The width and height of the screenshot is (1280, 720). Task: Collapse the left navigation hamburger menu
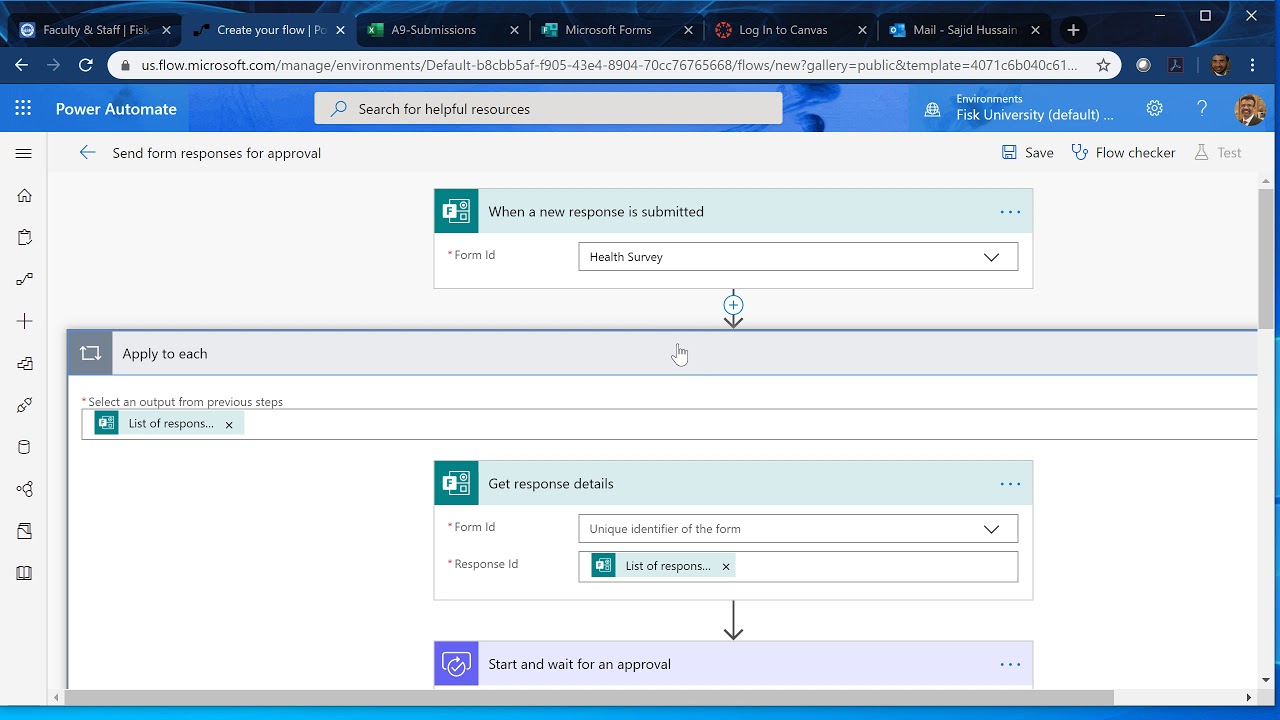[x=24, y=153]
